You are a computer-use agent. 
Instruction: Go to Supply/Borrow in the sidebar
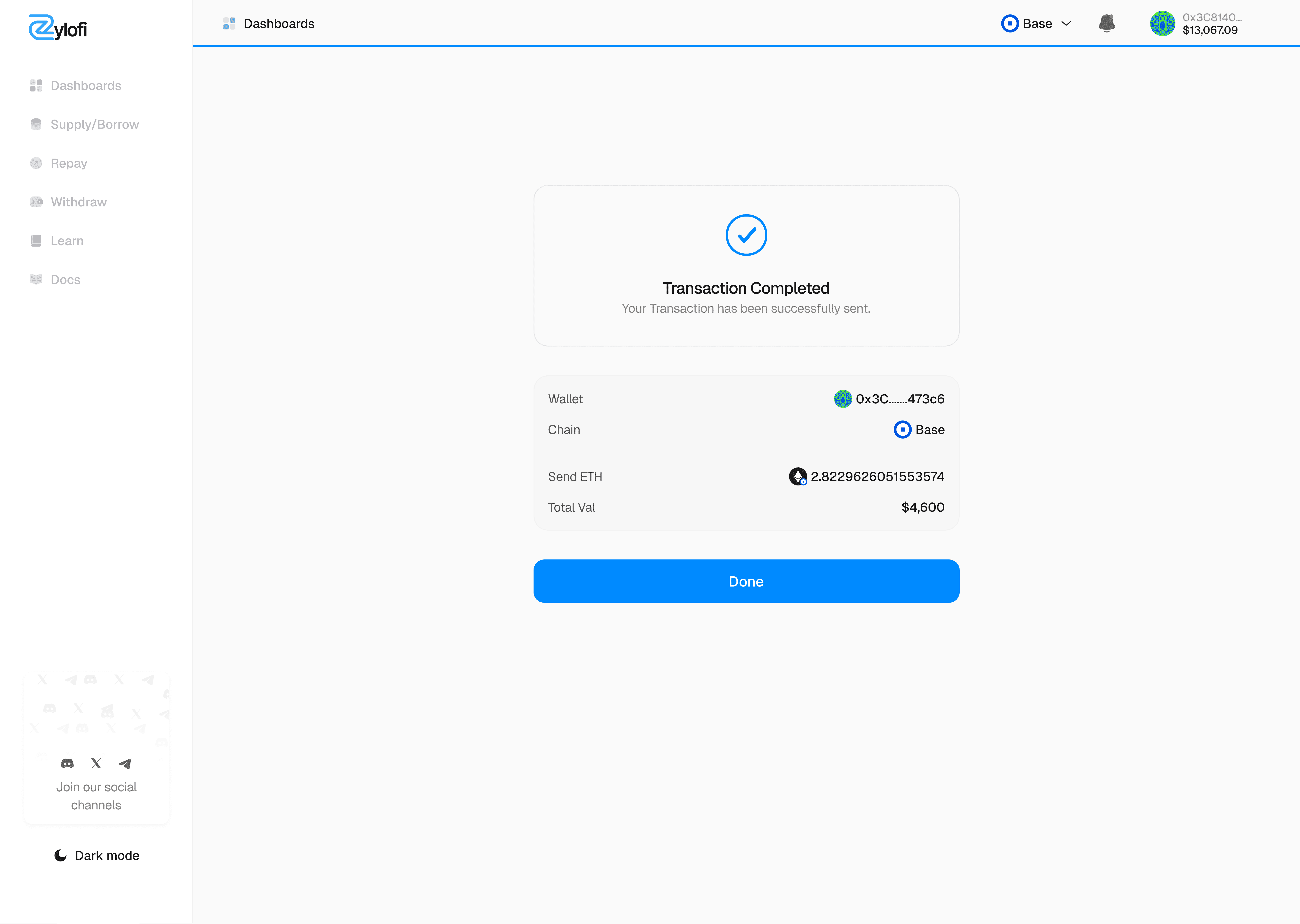(95, 124)
